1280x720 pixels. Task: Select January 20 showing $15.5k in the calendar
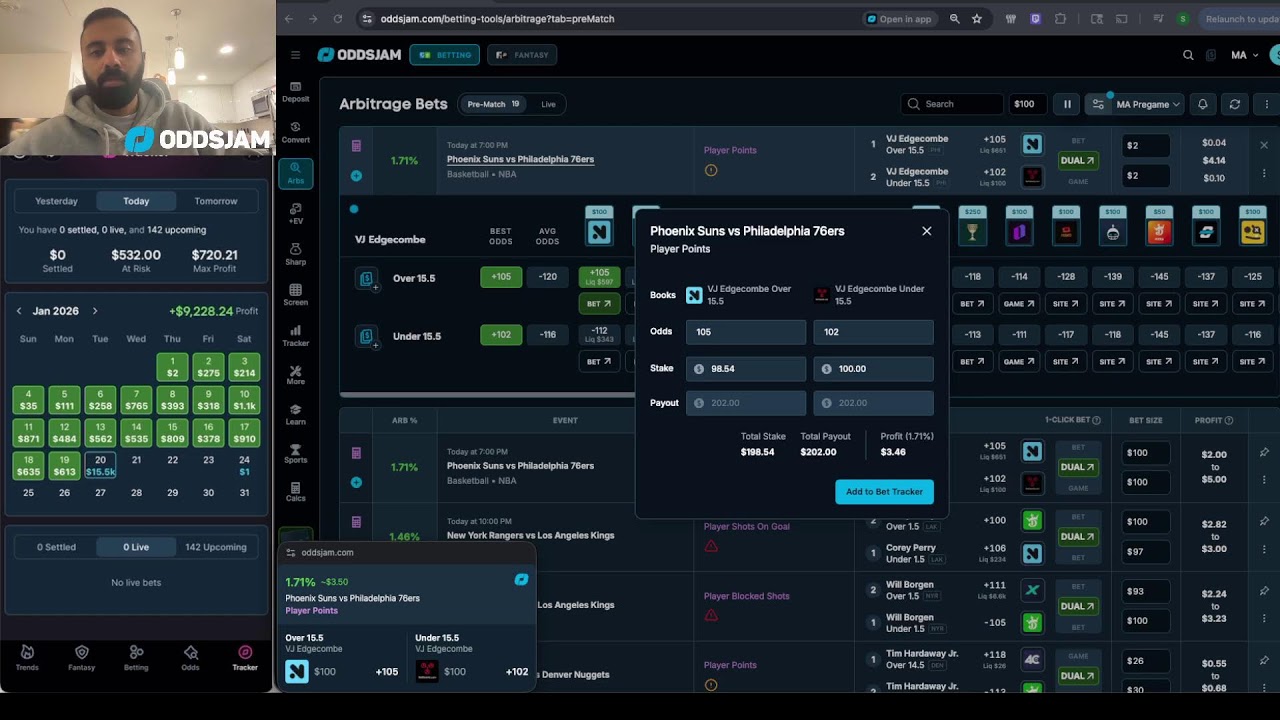point(100,466)
